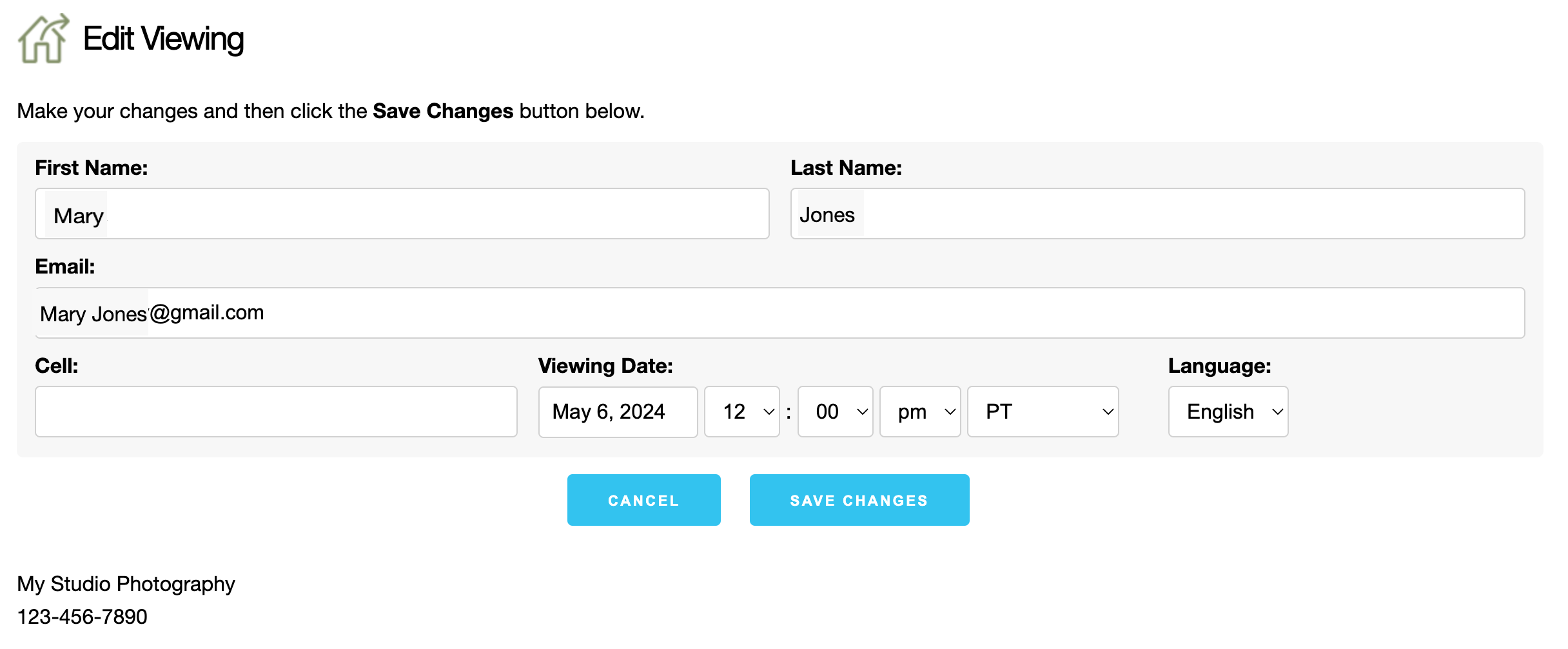The width and height of the screenshot is (1568, 649).
Task: Focus the Last Name field containing Jones
Action: tap(1157, 214)
